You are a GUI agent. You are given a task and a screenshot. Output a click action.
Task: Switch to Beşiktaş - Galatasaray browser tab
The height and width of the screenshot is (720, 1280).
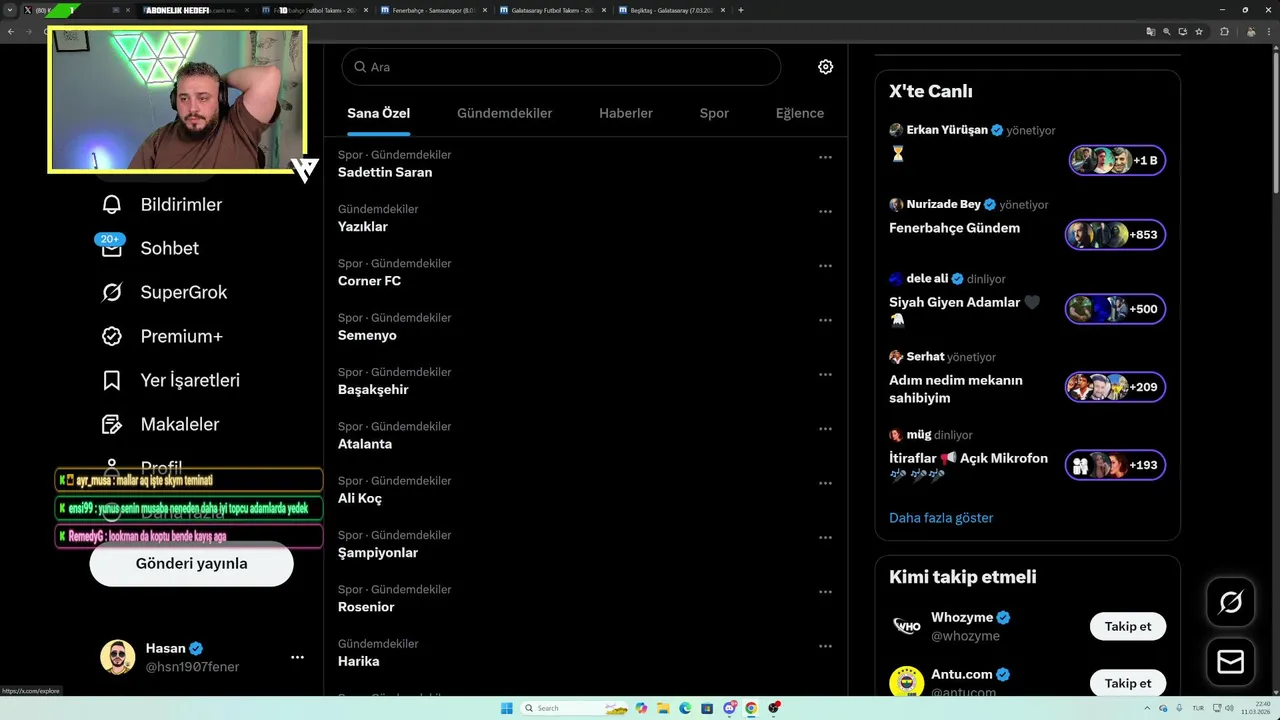click(x=672, y=10)
